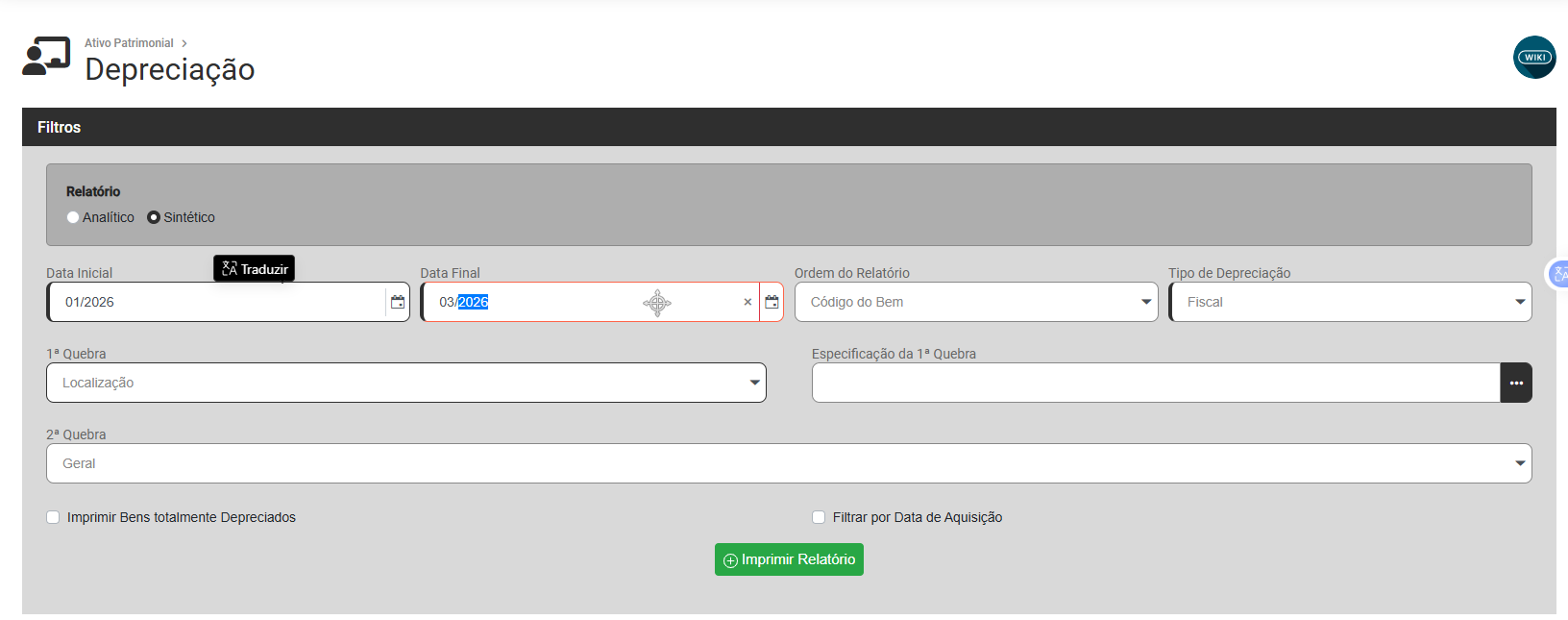1568x620 pixels.
Task: Select the Sintético report option
Action: [x=154, y=217]
